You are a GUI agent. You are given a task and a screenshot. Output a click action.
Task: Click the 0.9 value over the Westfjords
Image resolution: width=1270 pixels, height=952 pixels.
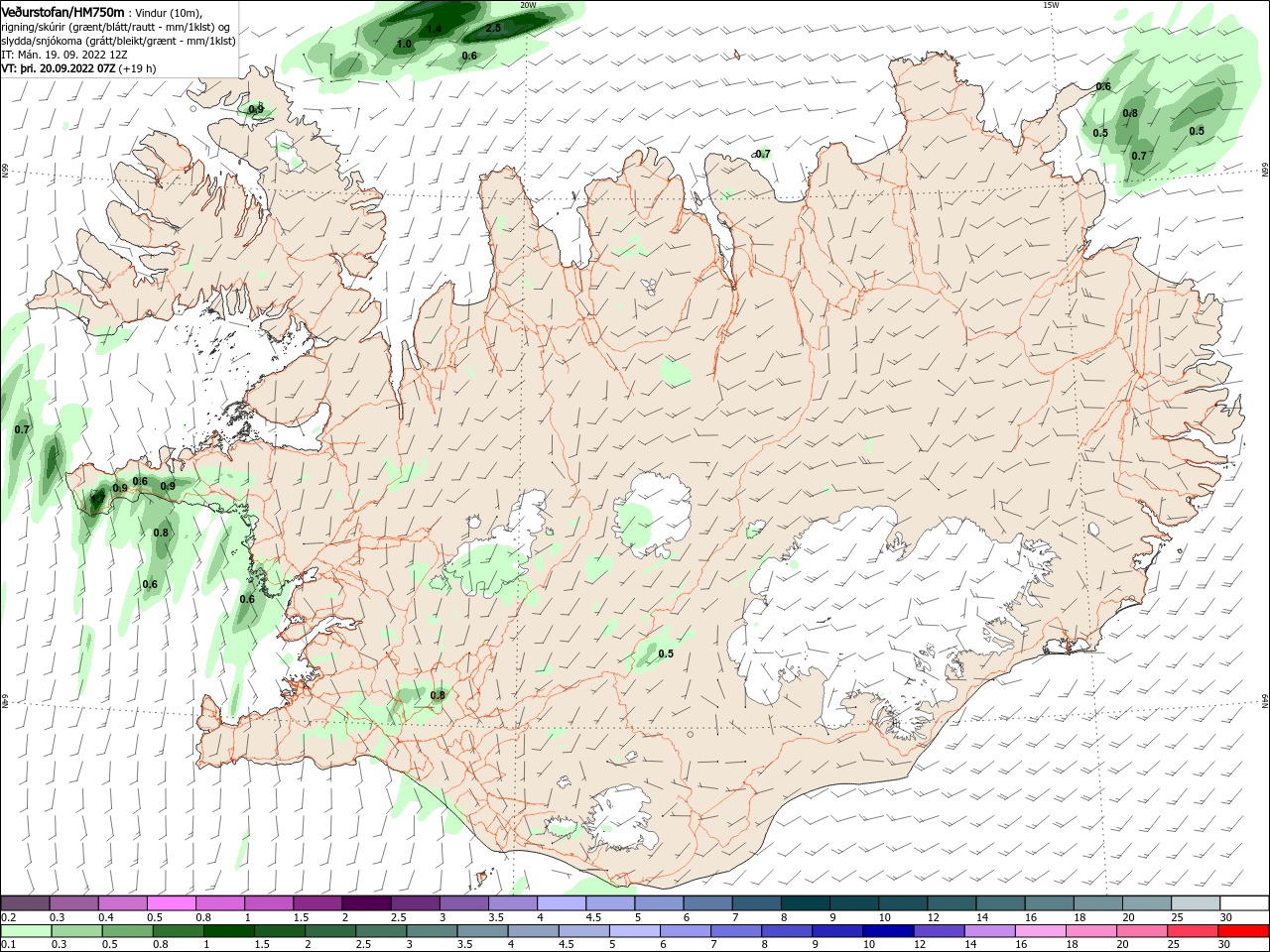click(256, 109)
